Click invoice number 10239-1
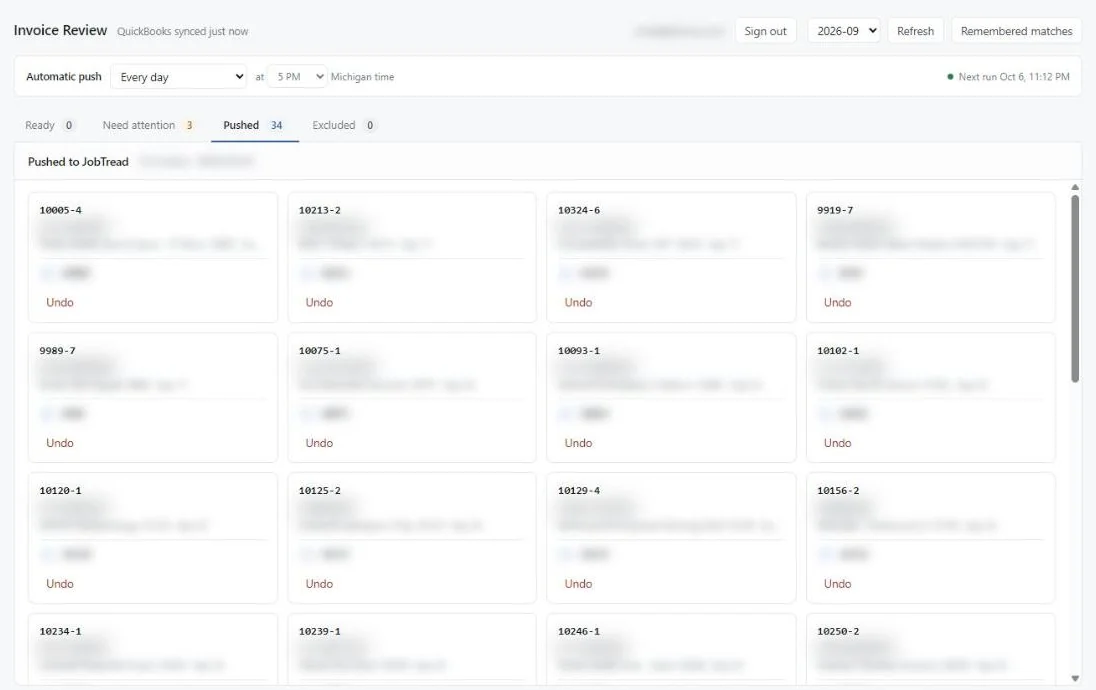 point(319,631)
